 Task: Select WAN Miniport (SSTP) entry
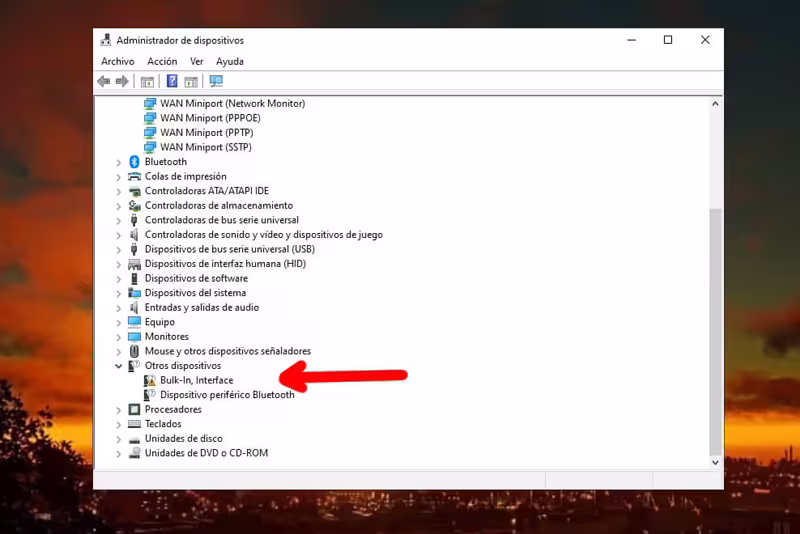point(206,147)
